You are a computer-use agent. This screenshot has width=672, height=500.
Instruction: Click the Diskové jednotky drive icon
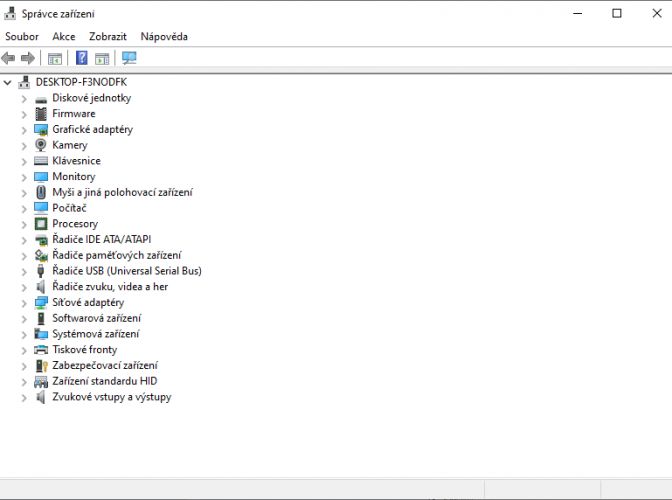coord(41,99)
